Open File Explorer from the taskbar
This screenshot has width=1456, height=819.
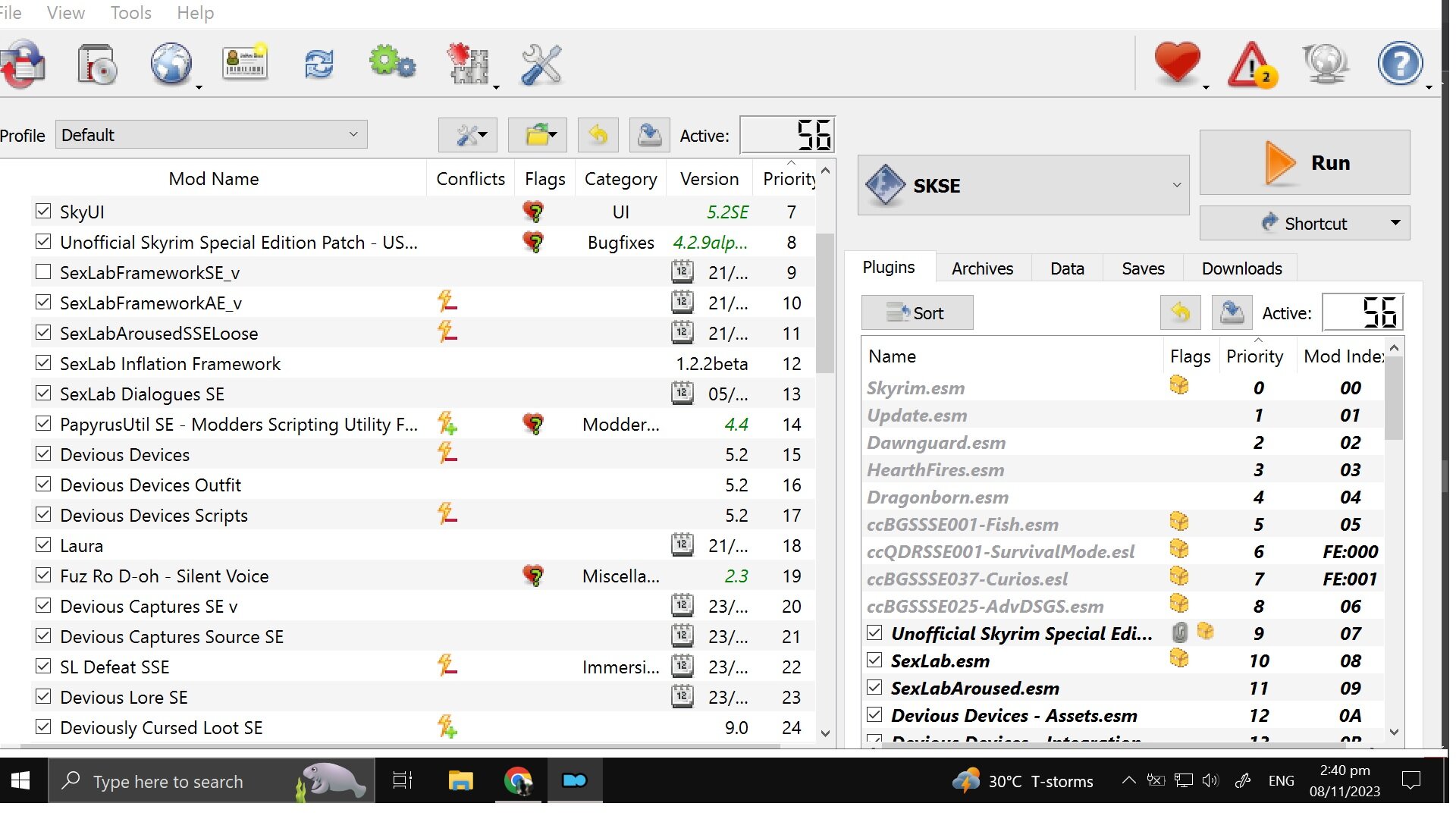(x=460, y=780)
